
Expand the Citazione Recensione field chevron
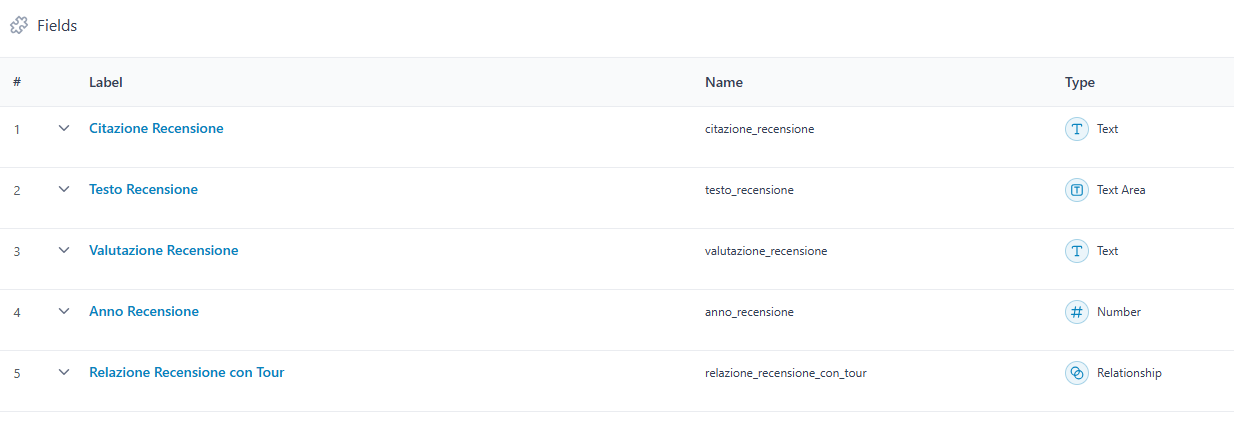tap(64, 129)
